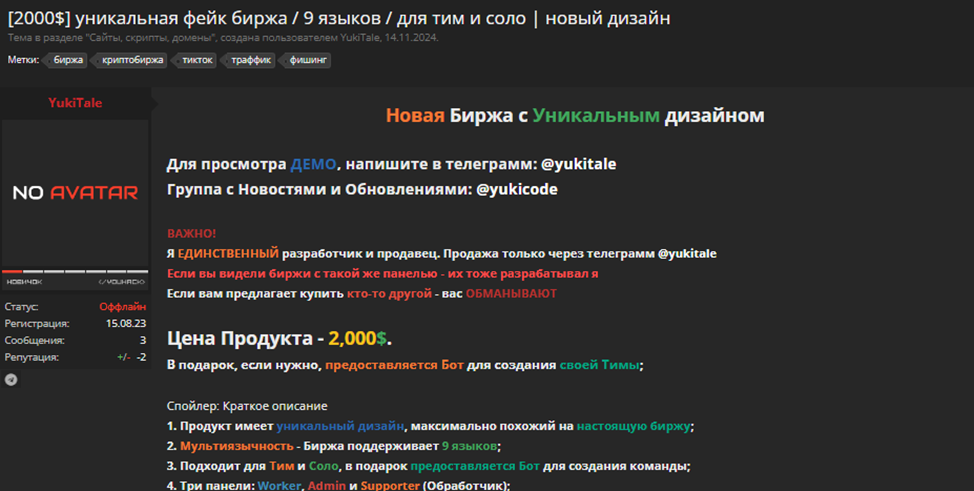This screenshot has height=491, width=974.
Task: Select the «траффик» tag
Action: click(250, 60)
